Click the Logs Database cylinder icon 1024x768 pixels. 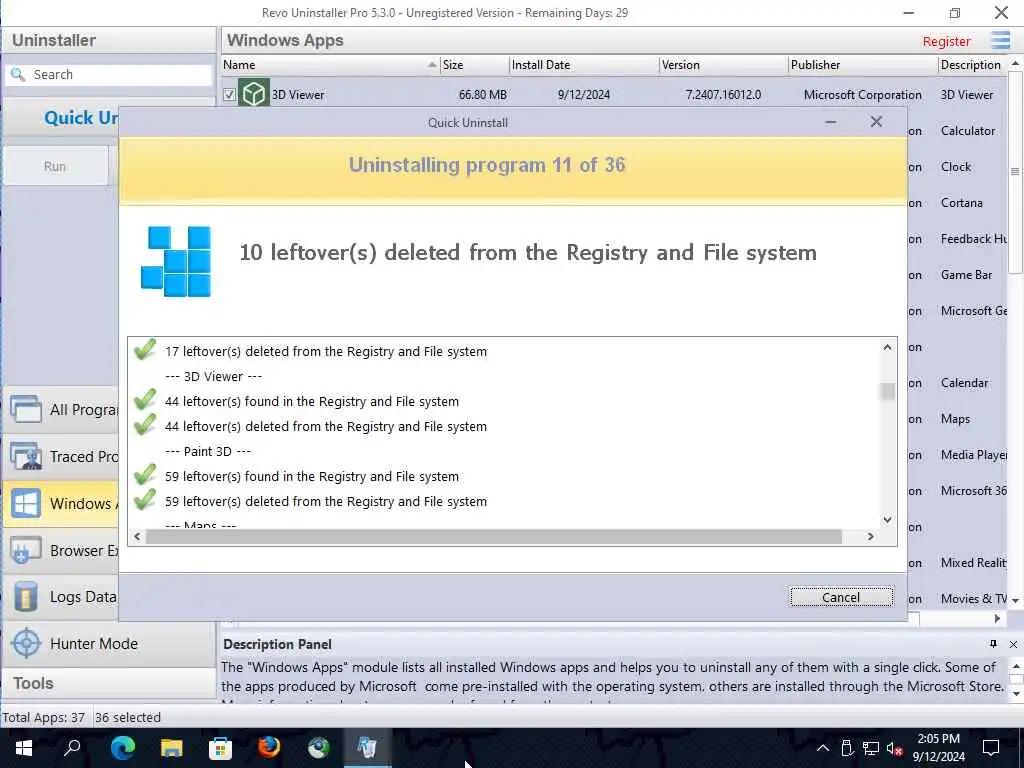(25, 597)
